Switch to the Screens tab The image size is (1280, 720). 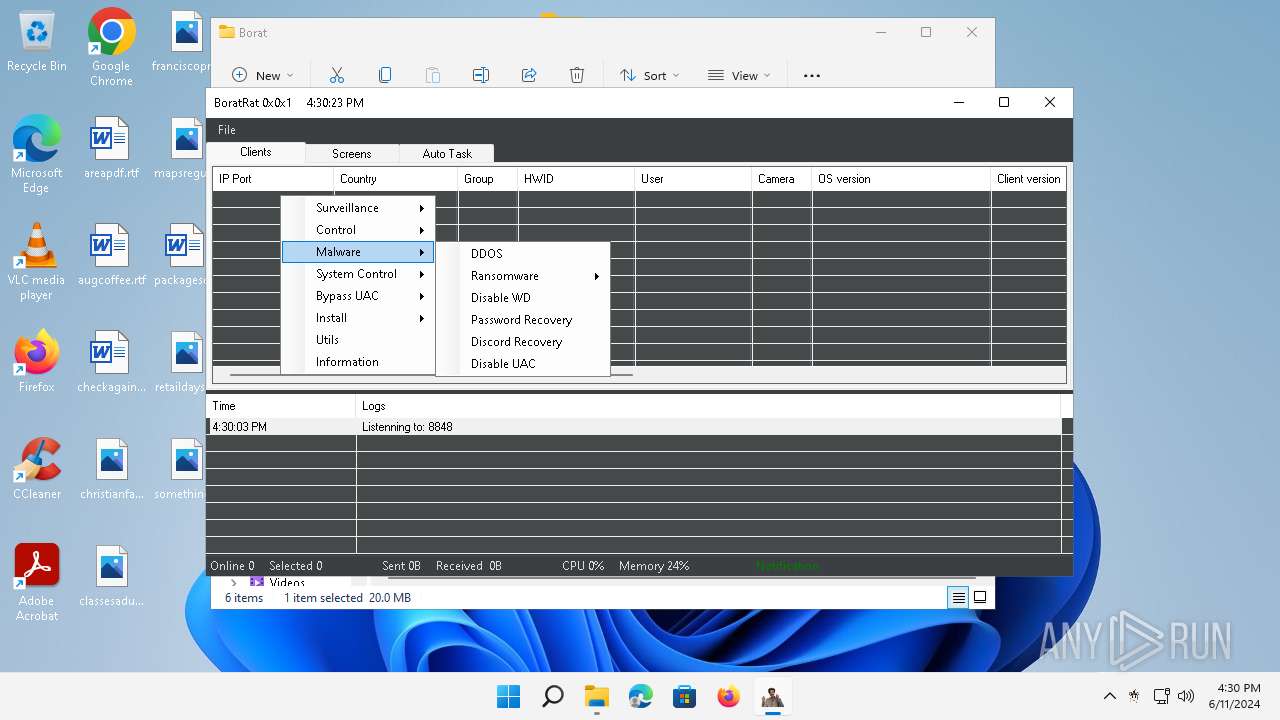point(352,154)
